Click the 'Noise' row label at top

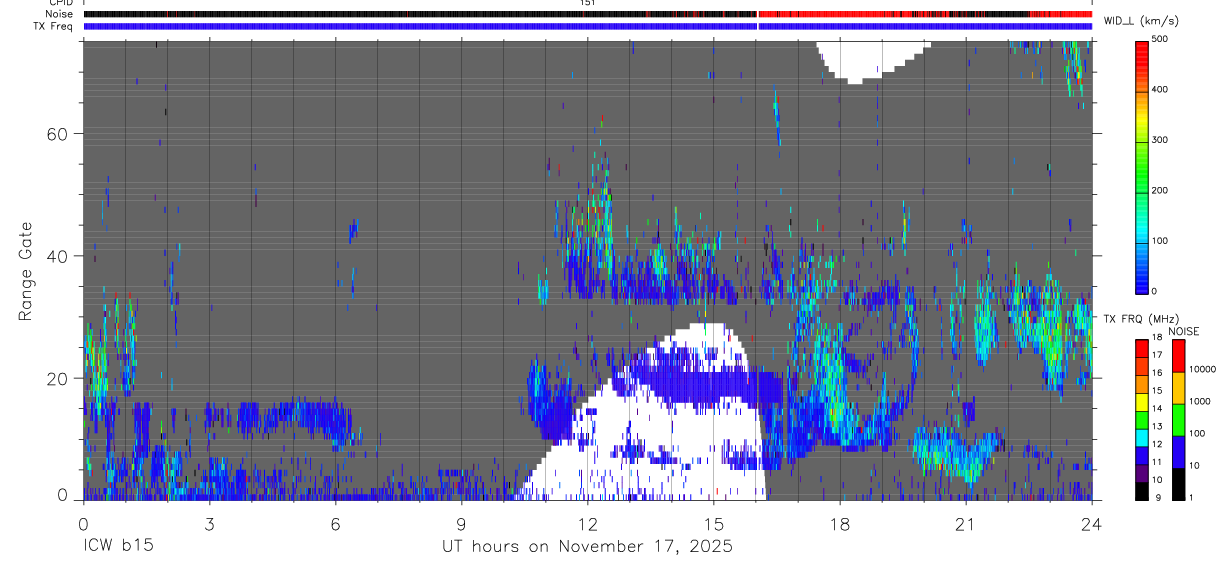[x=59, y=14]
